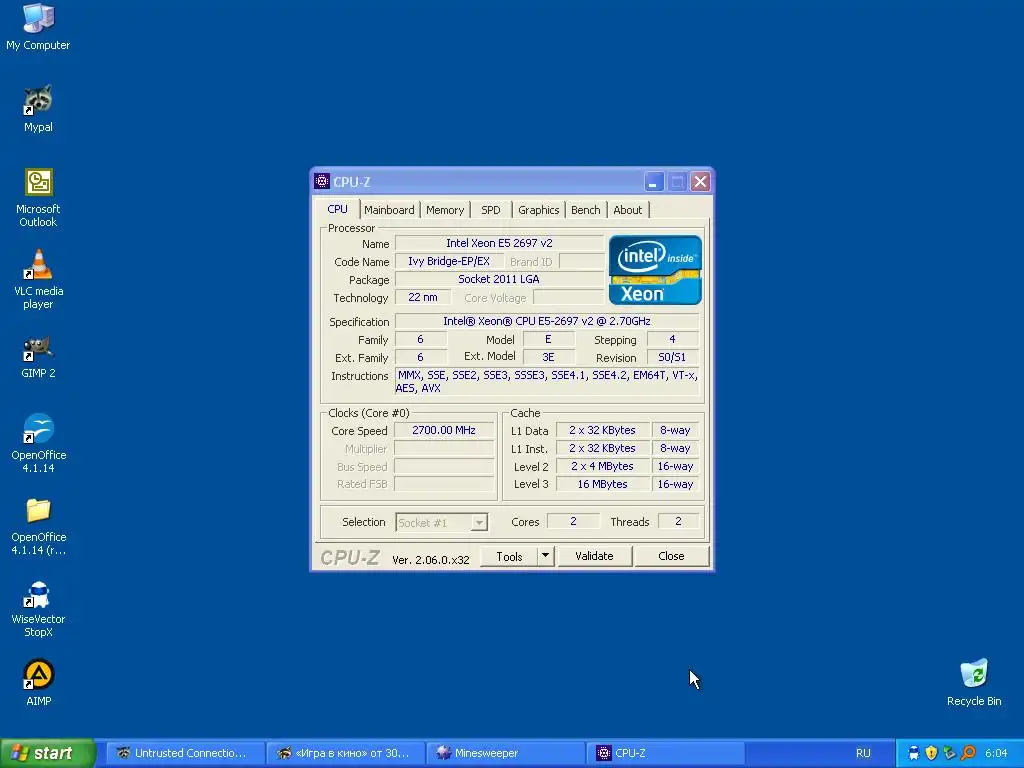The image size is (1024, 768).
Task: Click the magnifier icon in system tray
Action: point(968,753)
